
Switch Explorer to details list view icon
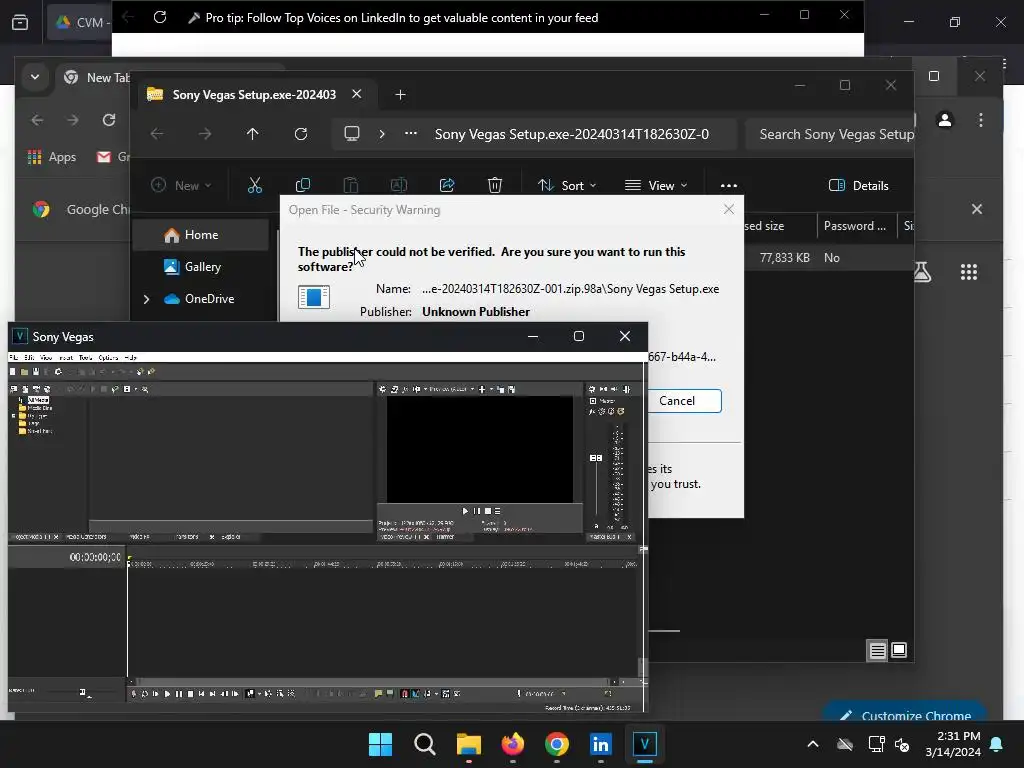pyautogui.click(x=877, y=650)
